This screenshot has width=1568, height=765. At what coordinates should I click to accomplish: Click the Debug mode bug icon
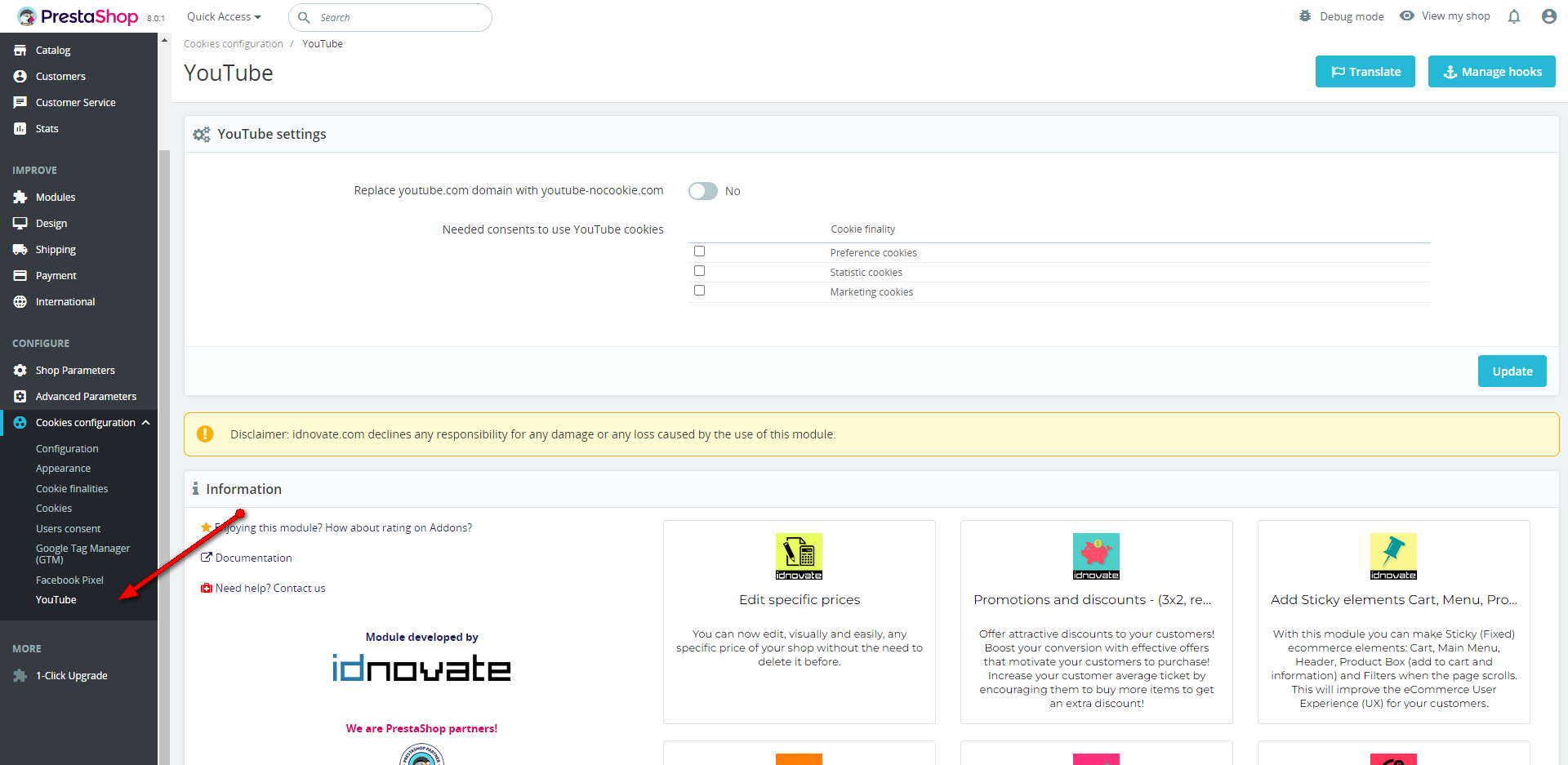pos(1305,16)
